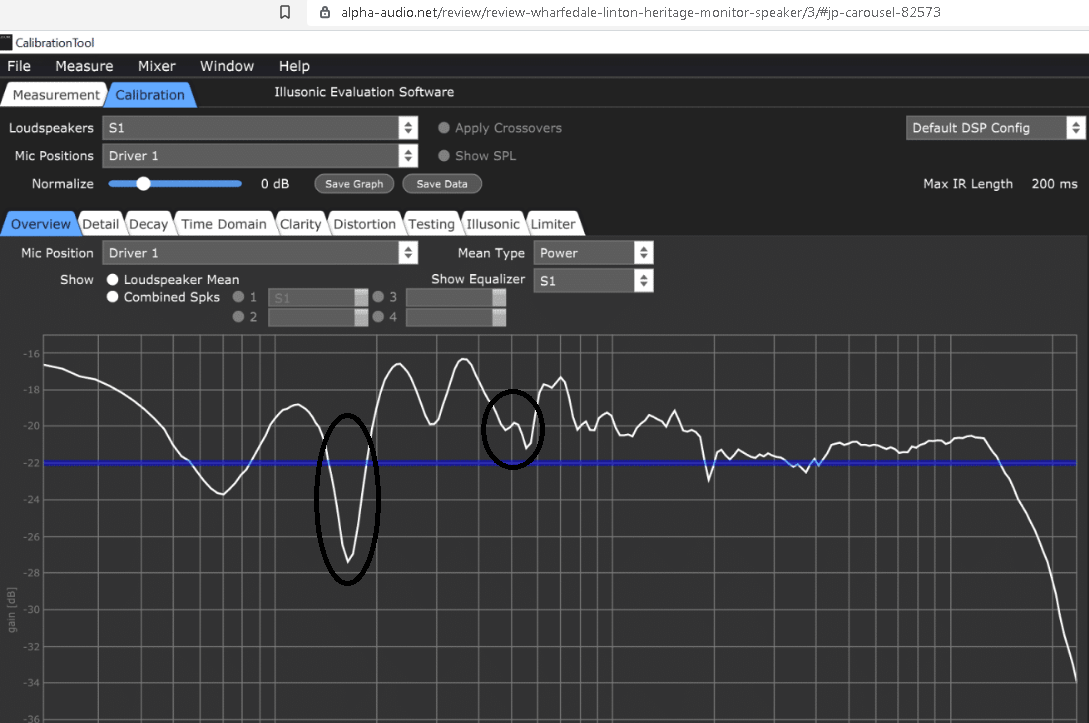Image resolution: width=1089 pixels, height=723 pixels.
Task: Open the Measure menu
Action: pyautogui.click(x=84, y=66)
